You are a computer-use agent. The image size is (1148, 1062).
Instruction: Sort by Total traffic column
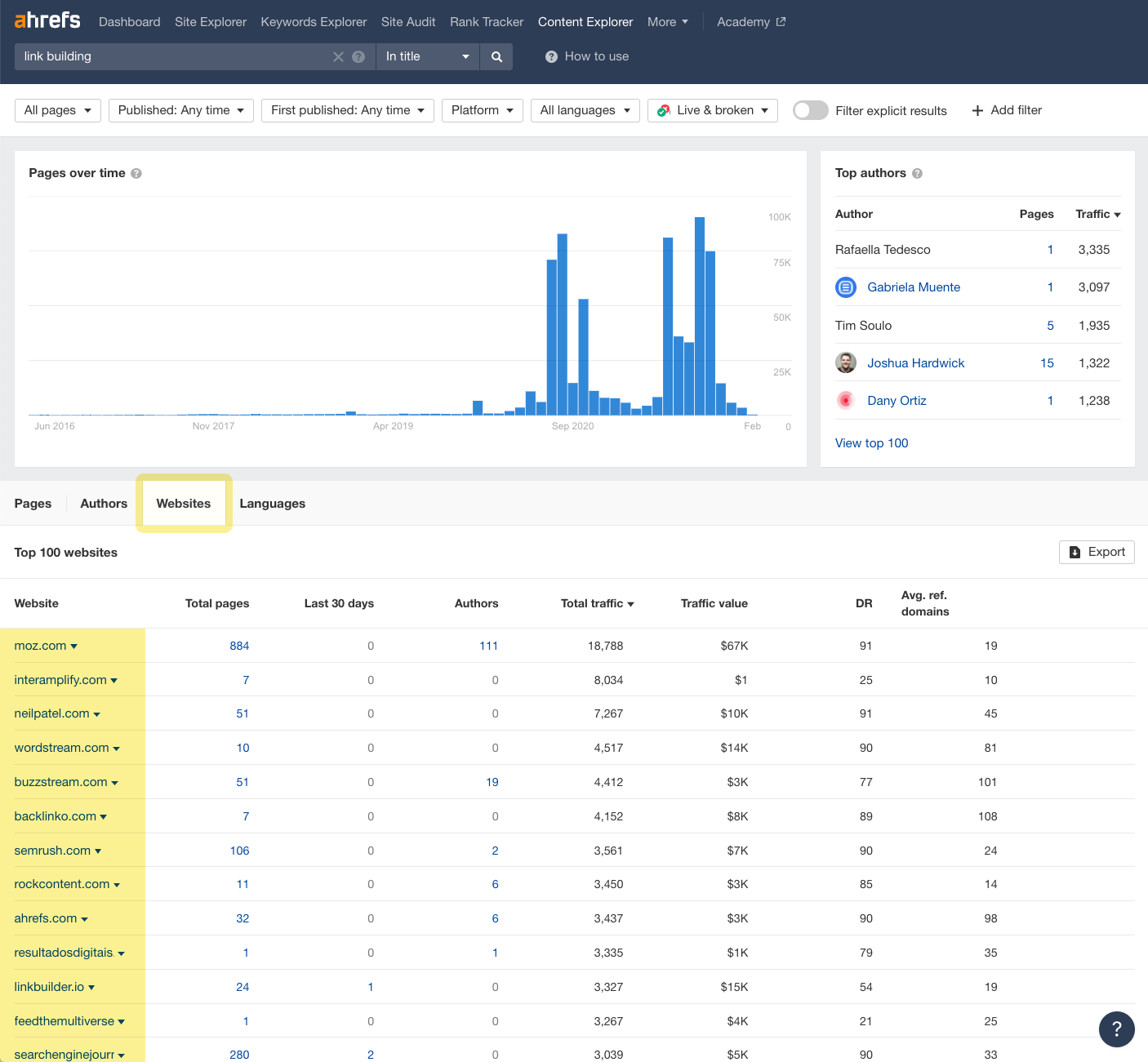pyautogui.click(x=597, y=603)
